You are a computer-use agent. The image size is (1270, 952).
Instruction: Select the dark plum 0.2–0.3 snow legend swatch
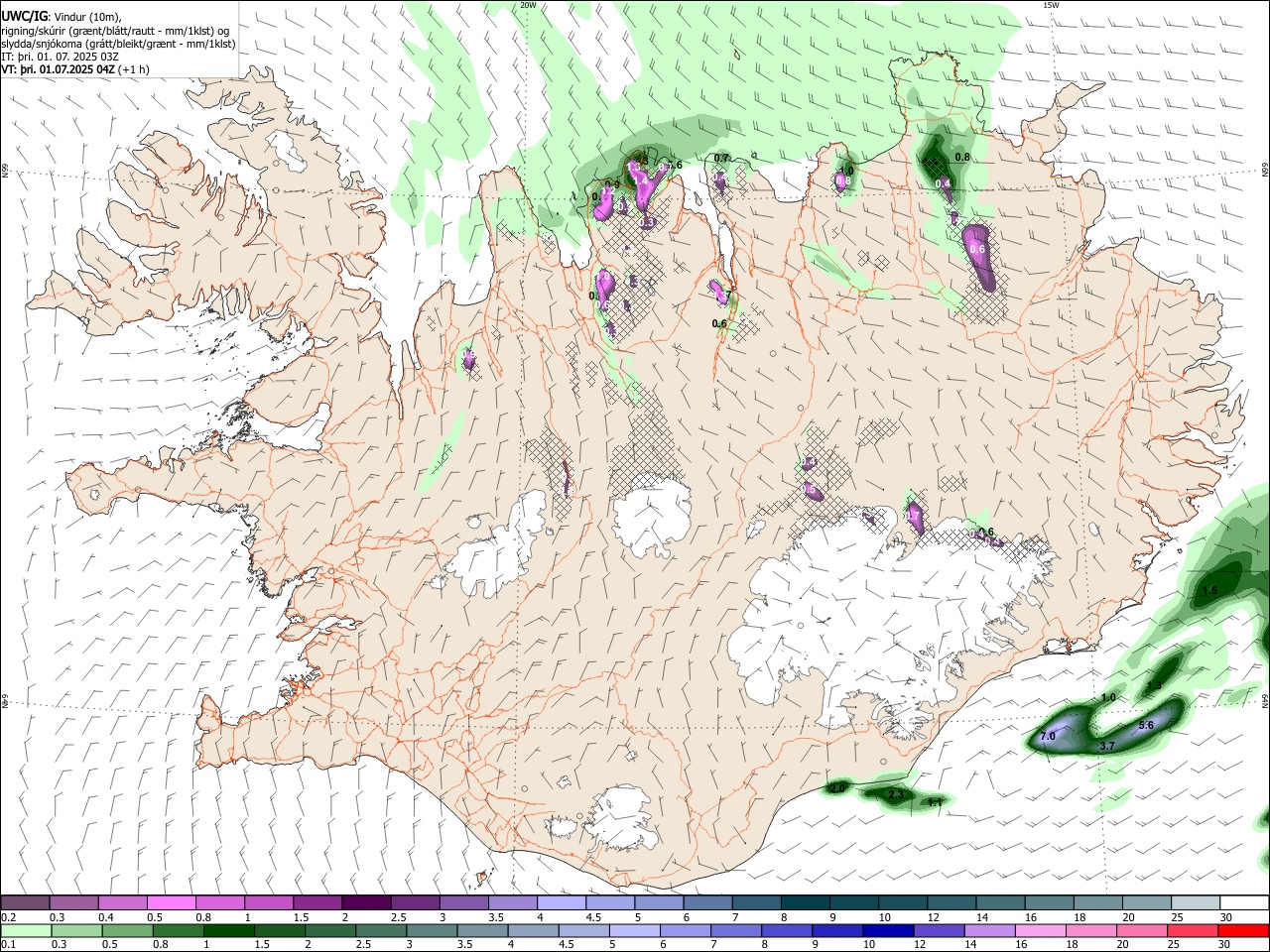click(x=25, y=902)
